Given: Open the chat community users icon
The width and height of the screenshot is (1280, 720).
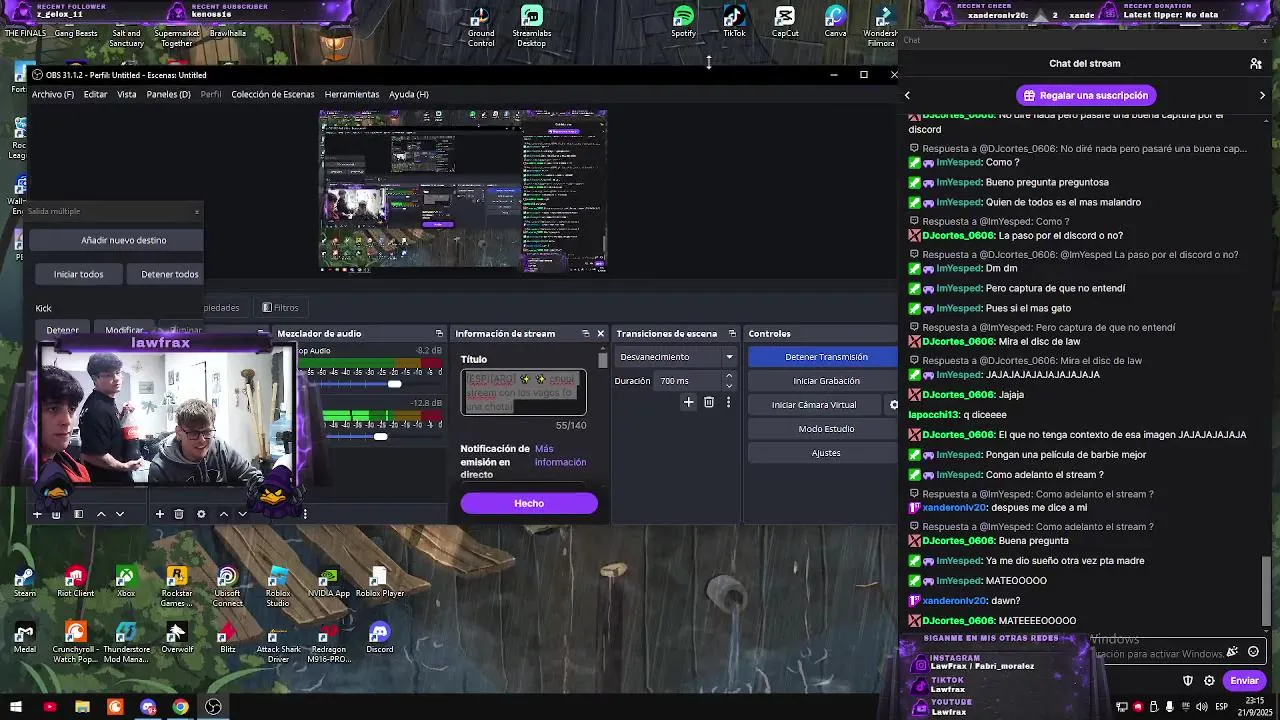Looking at the screenshot, I should pyautogui.click(x=1256, y=63).
